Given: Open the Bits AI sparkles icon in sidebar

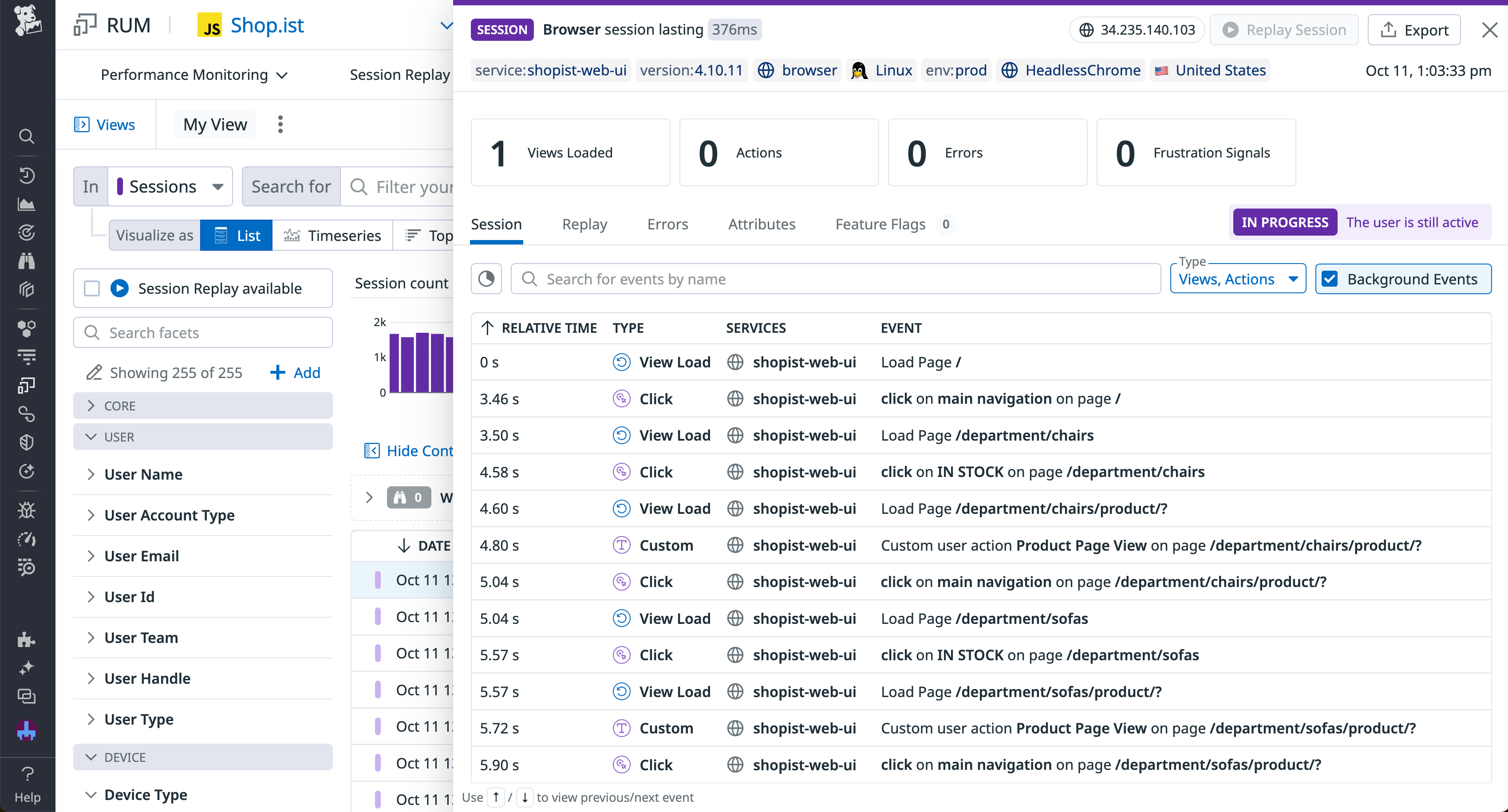Looking at the screenshot, I should [x=27, y=667].
